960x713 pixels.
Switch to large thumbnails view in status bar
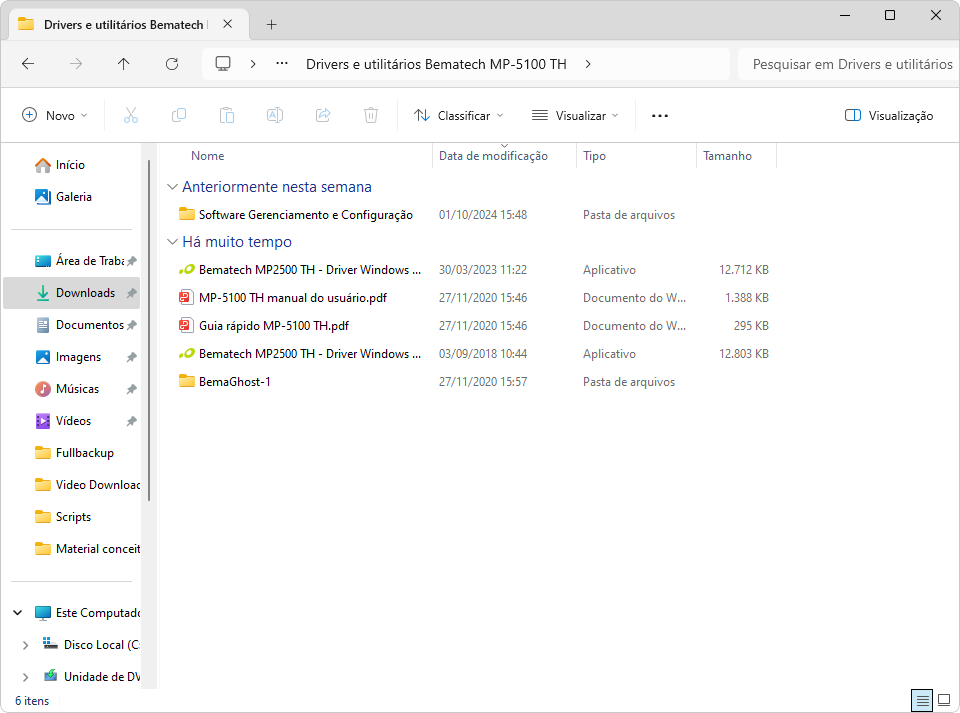pos(944,700)
